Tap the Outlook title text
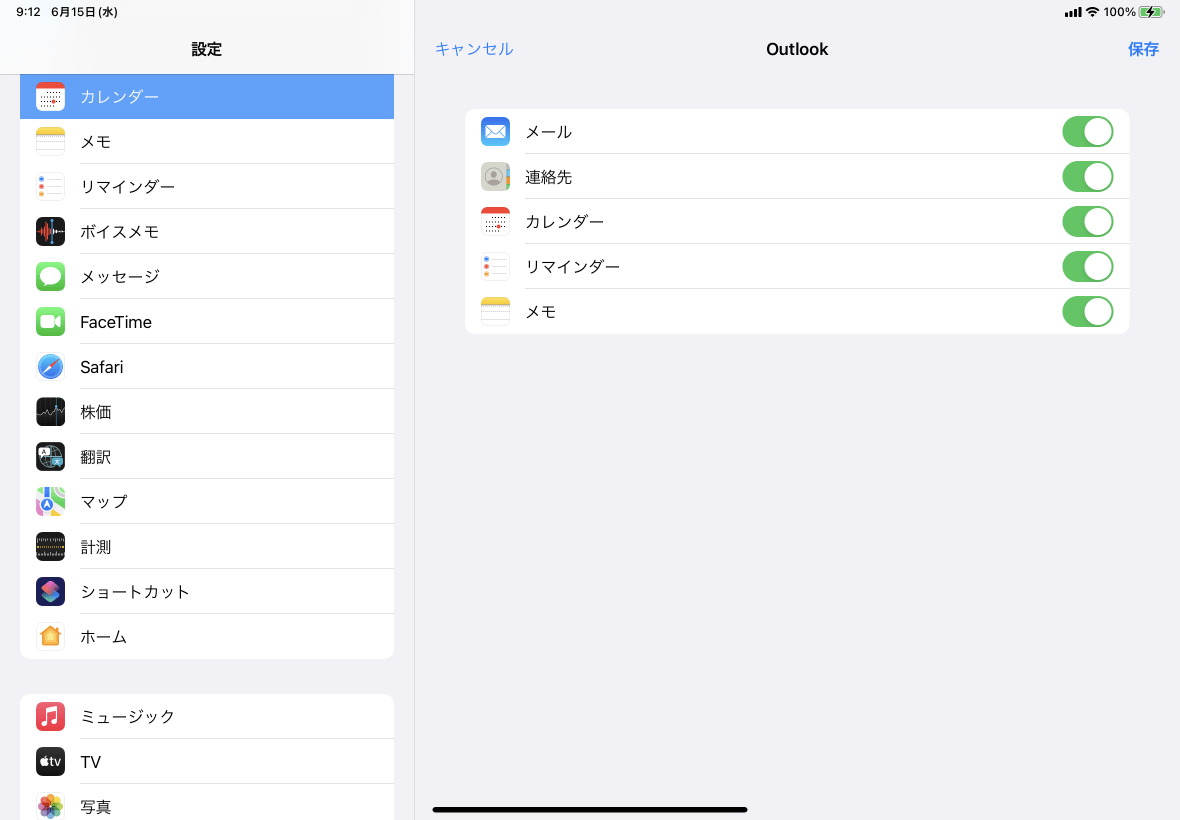 797,49
